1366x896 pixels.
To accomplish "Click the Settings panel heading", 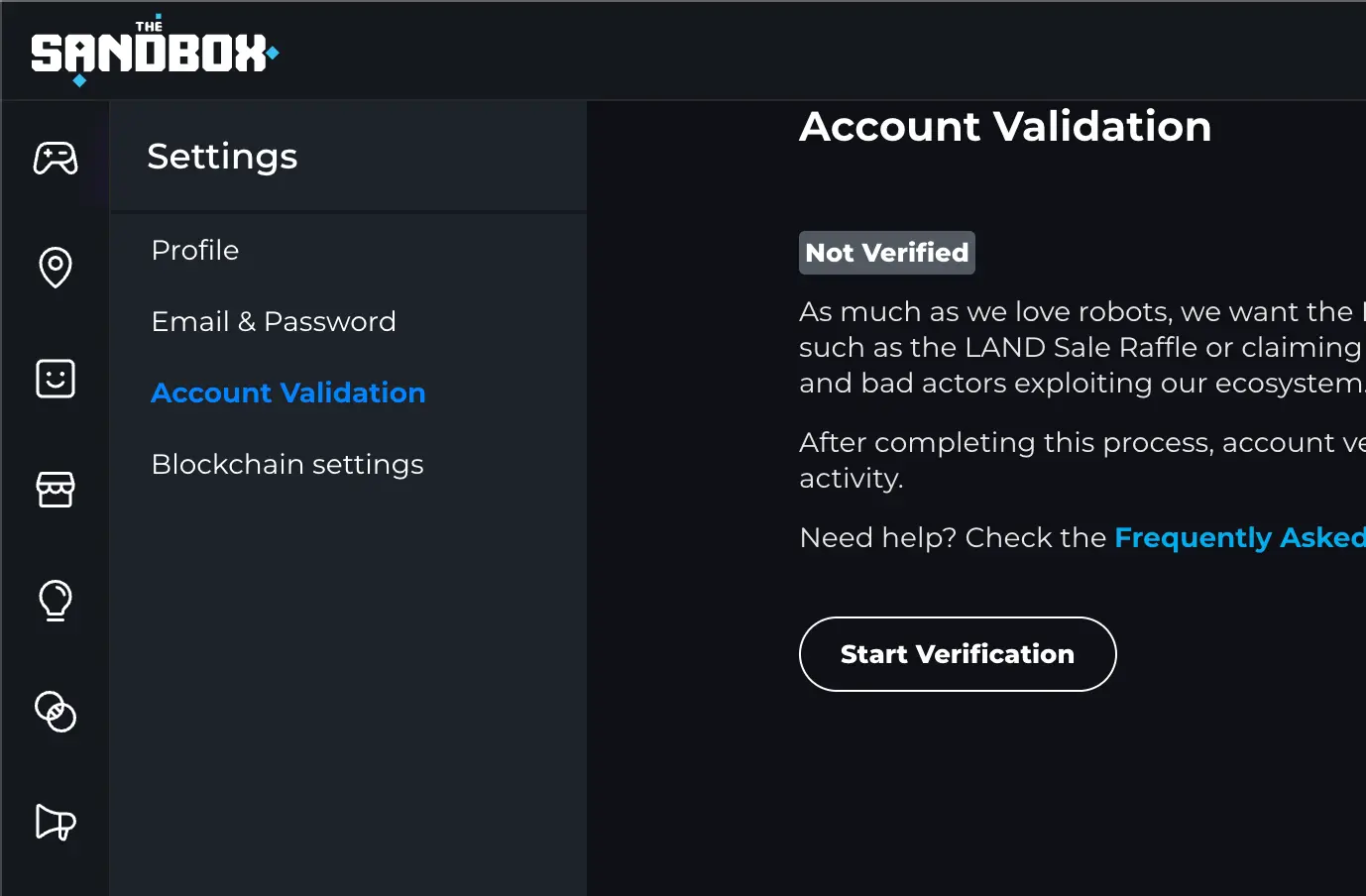I will (222, 157).
